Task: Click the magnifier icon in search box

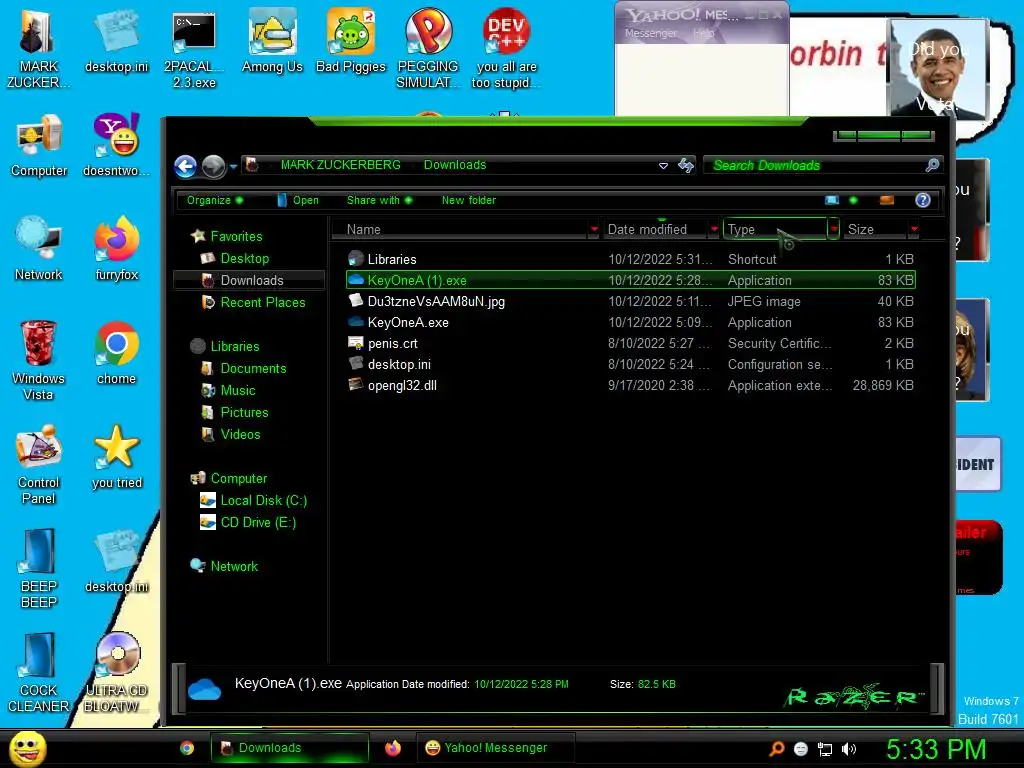Action: point(933,165)
